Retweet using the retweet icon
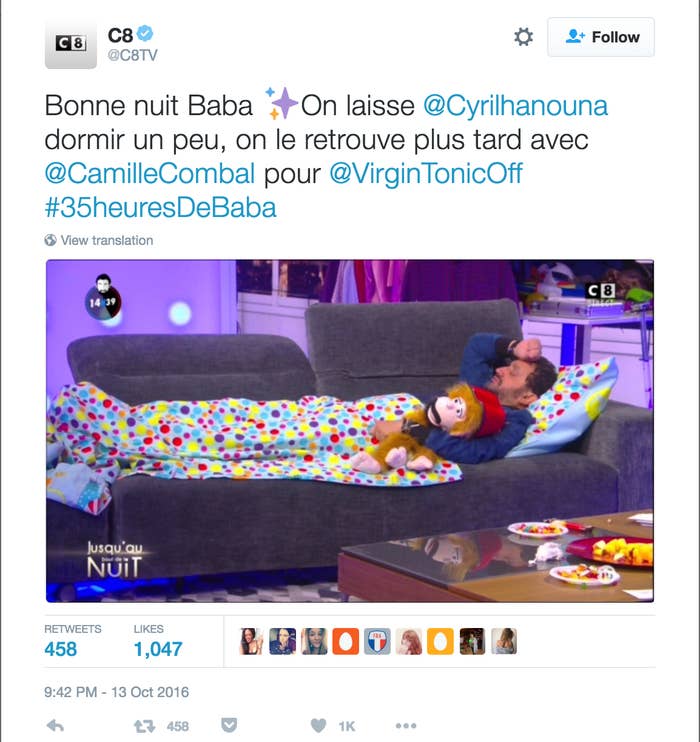 pyautogui.click(x=144, y=726)
